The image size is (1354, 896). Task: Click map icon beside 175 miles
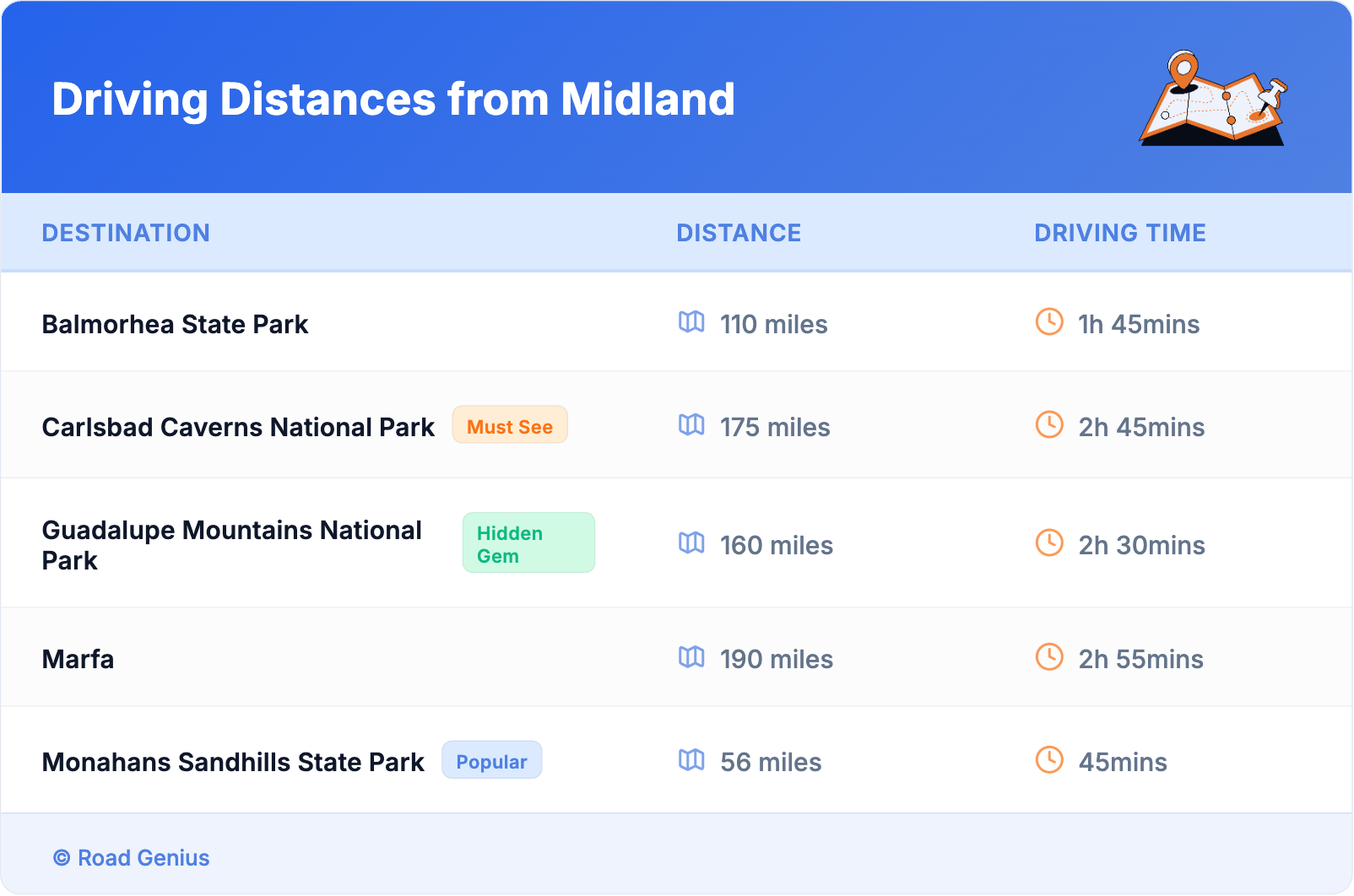coord(691,425)
